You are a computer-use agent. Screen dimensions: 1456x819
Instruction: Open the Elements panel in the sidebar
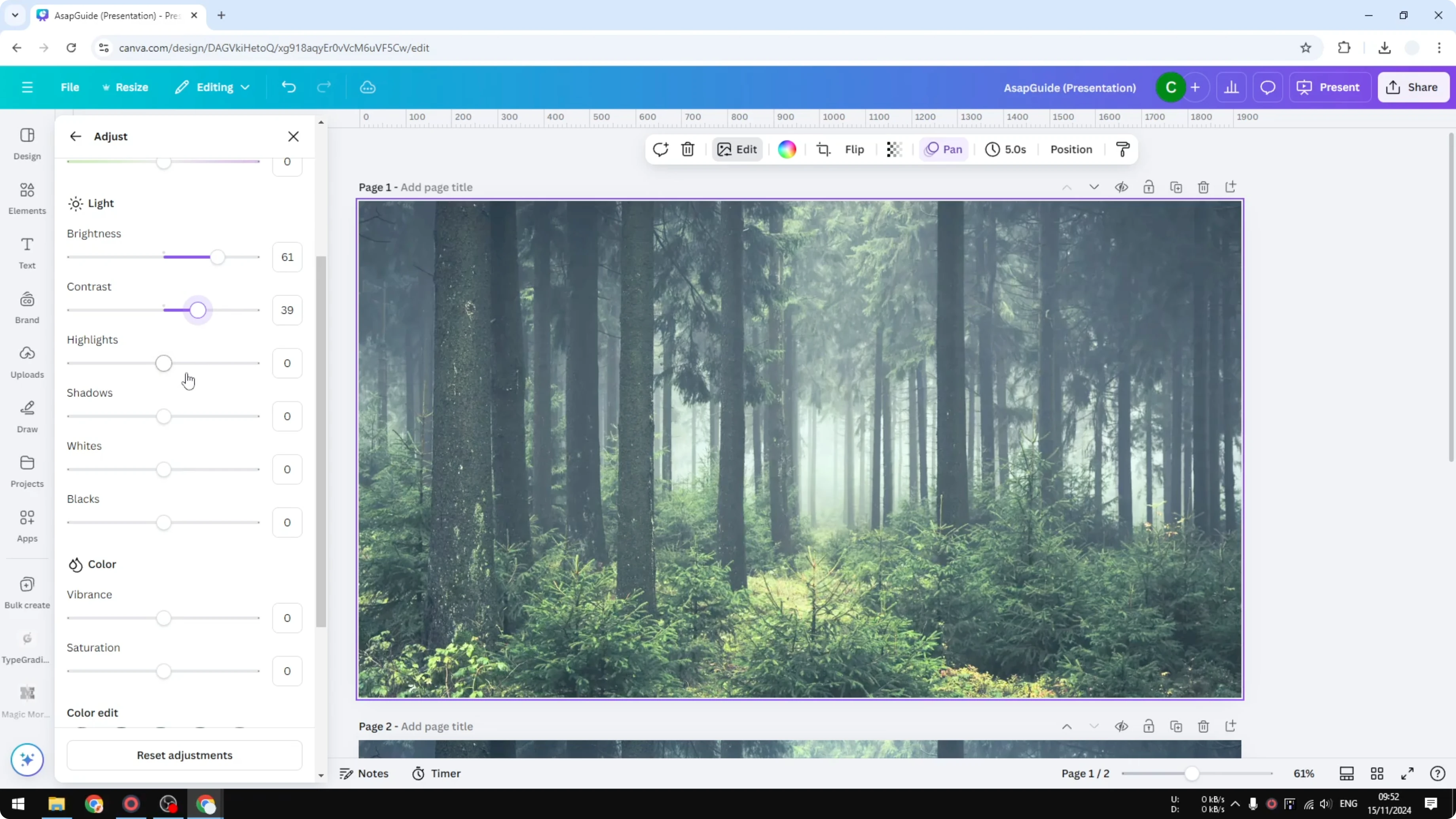coord(27,198)
